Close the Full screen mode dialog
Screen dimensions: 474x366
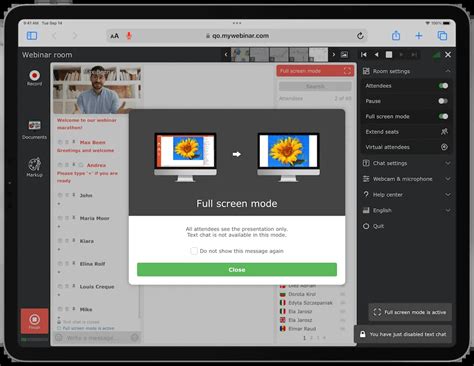point(237,269)
